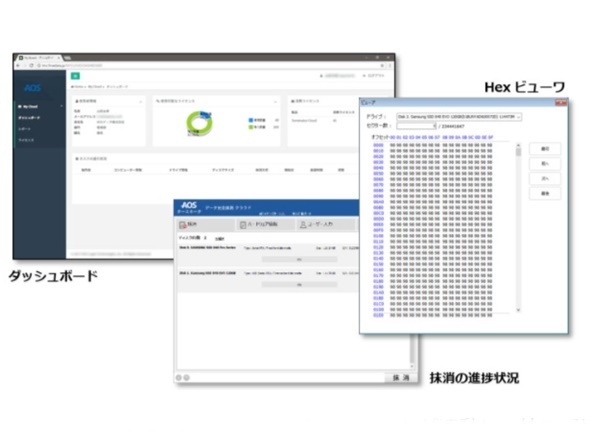Collapse the user information card chevron

coord(141,101)
